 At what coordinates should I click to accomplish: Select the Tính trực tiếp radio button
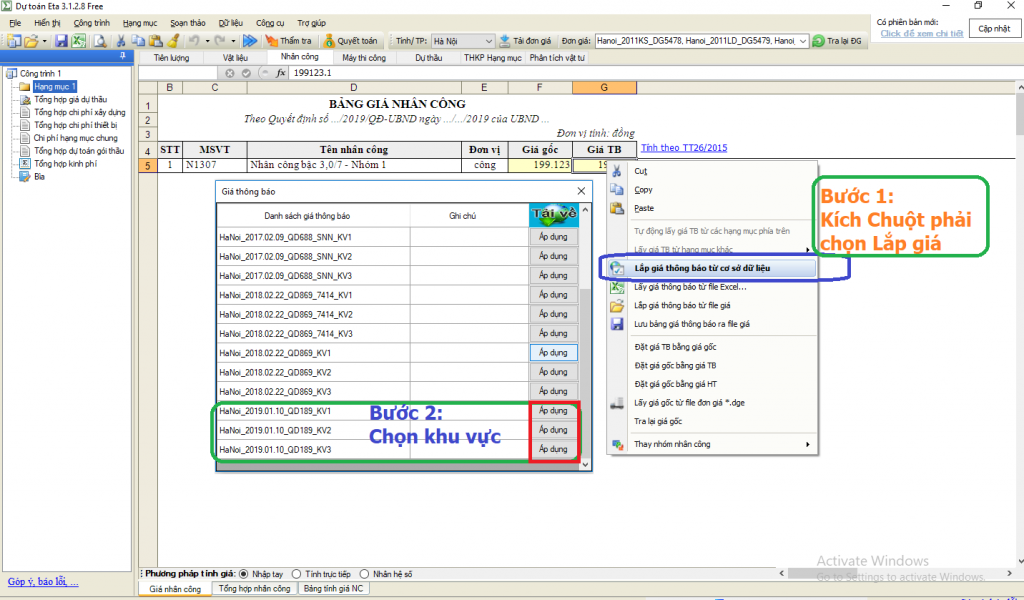point(296,574)
